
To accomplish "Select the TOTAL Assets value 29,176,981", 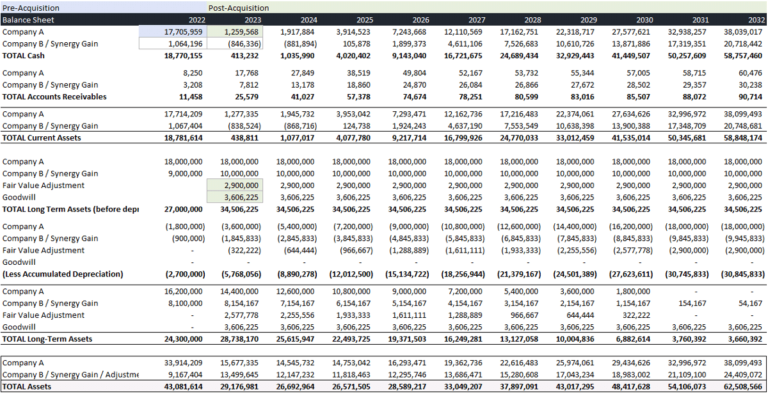I will [x=239, y=387].
